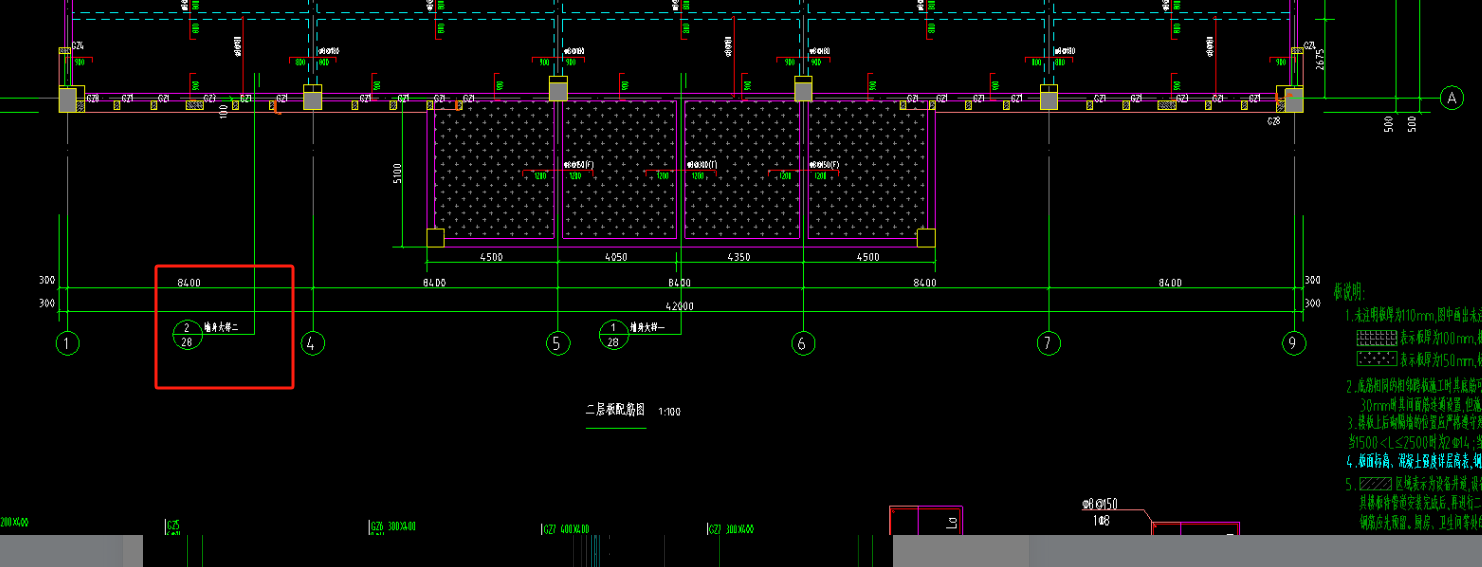Image resolution: width=1482 pixels, height=567 pixels.
Task: Select axis bubble number 7
Action: coord(1048,344)
